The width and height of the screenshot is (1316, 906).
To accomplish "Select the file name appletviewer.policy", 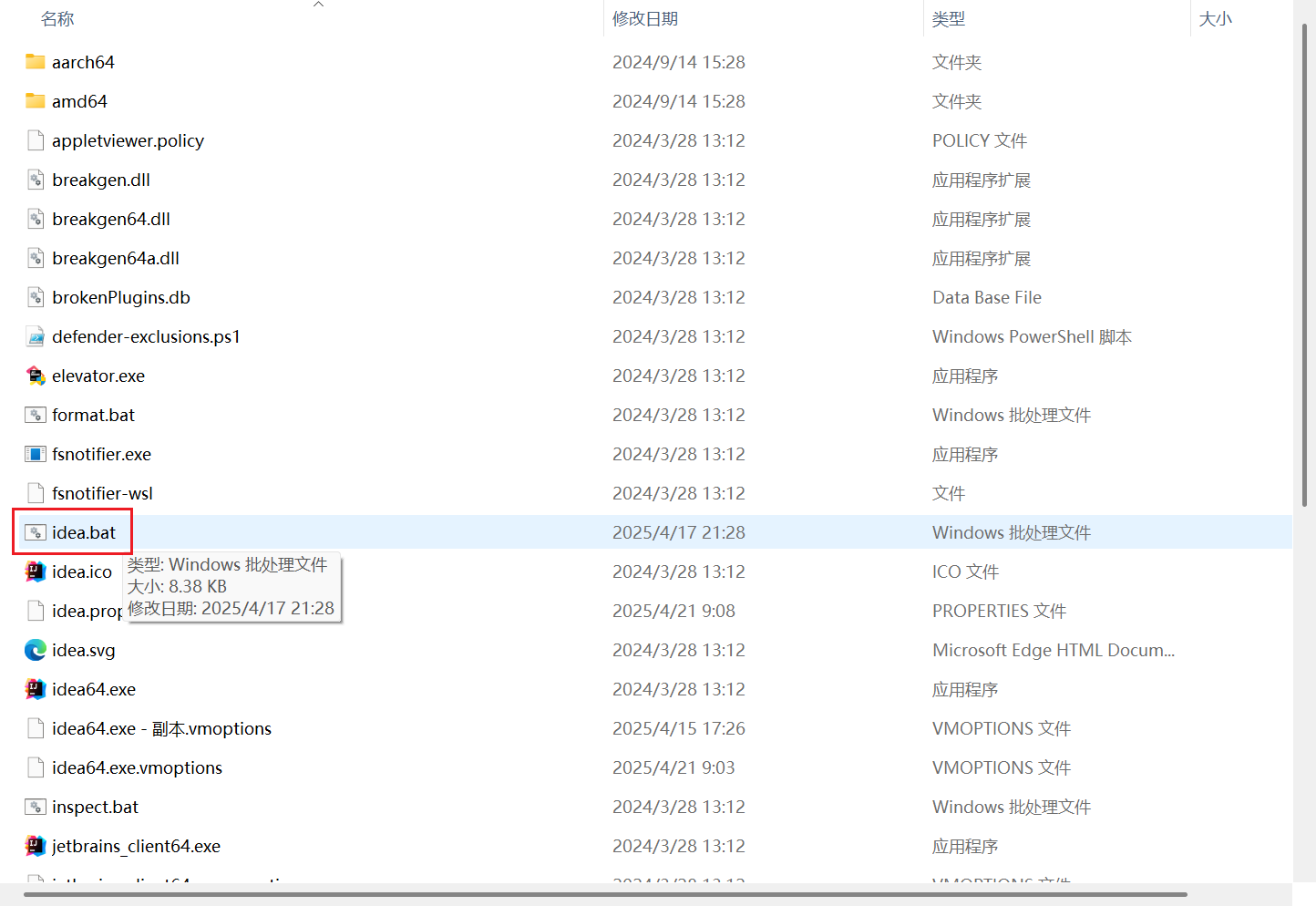I will (x=128, y=140).
